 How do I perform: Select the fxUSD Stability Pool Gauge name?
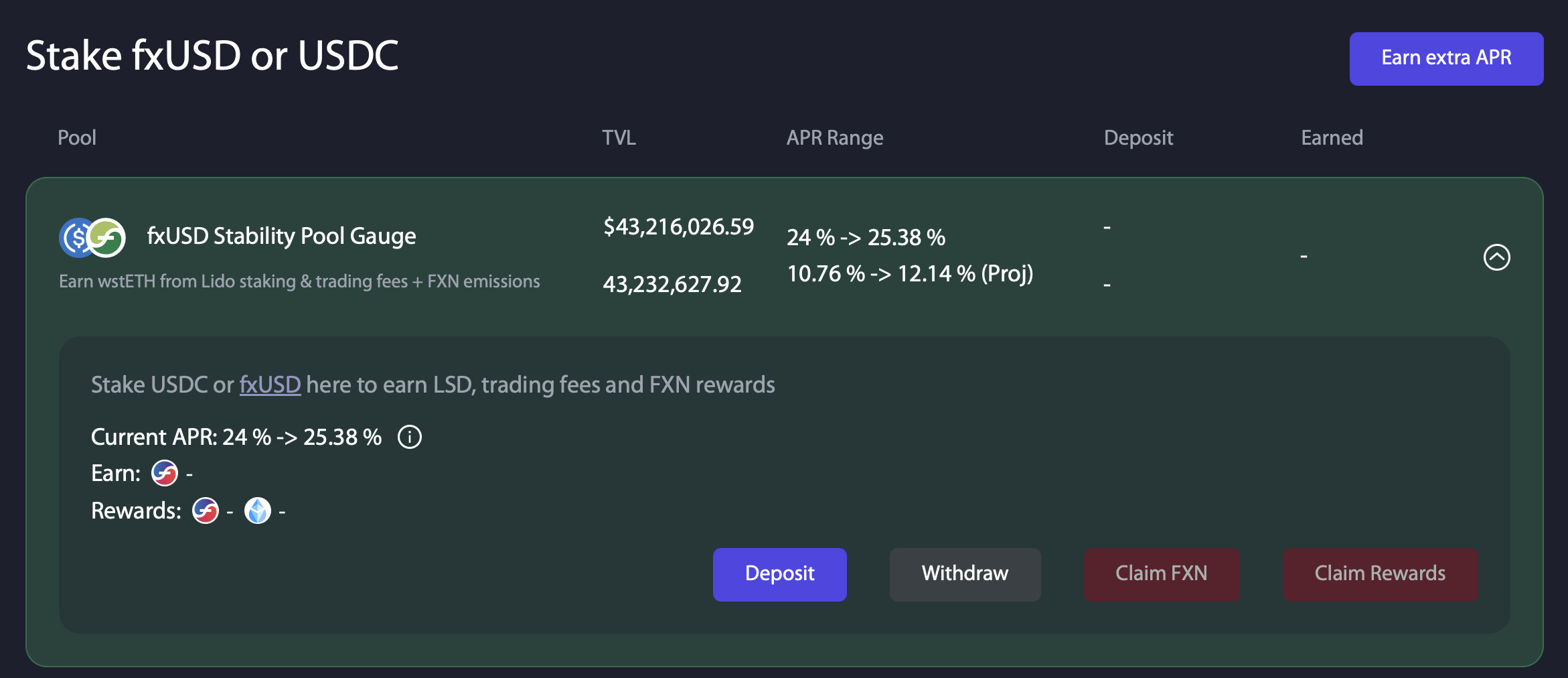tap(281, 236)
